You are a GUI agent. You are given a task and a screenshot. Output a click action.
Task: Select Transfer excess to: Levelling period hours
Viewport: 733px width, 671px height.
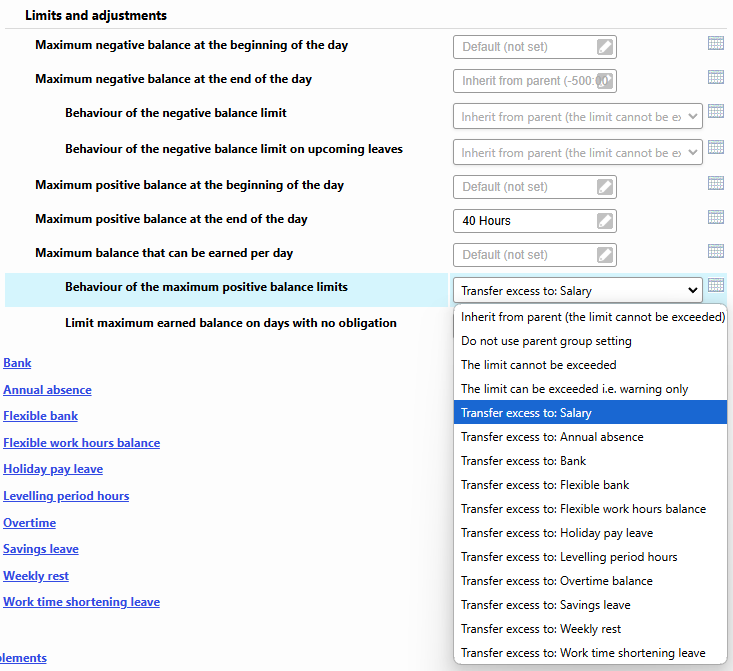click(590, 557)
